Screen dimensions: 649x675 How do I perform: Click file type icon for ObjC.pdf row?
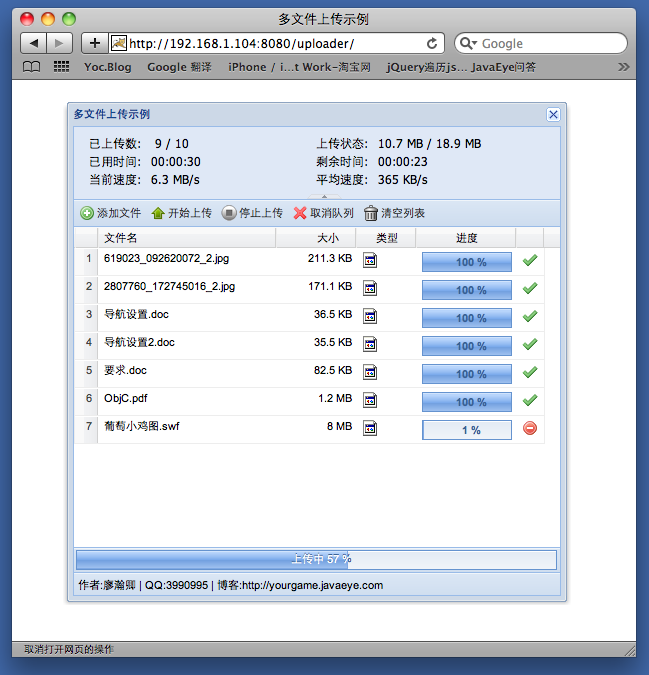(370, 400)
